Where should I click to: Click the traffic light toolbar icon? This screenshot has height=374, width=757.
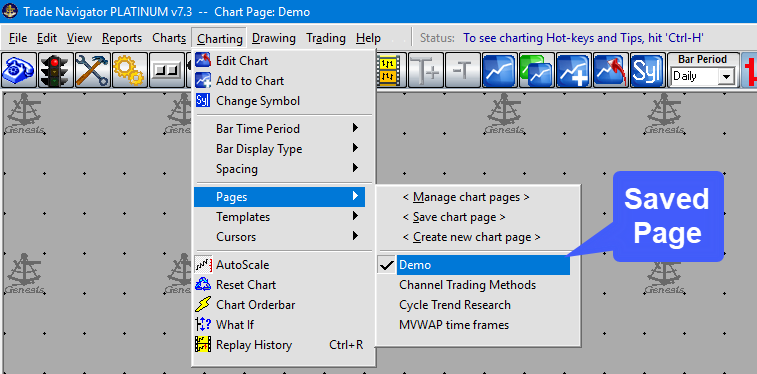click(x=56, y=70)
